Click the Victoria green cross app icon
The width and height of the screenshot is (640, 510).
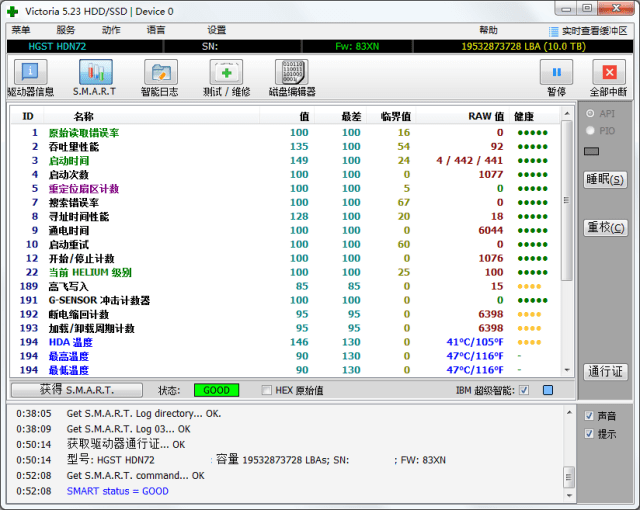(x=13, y=11)
